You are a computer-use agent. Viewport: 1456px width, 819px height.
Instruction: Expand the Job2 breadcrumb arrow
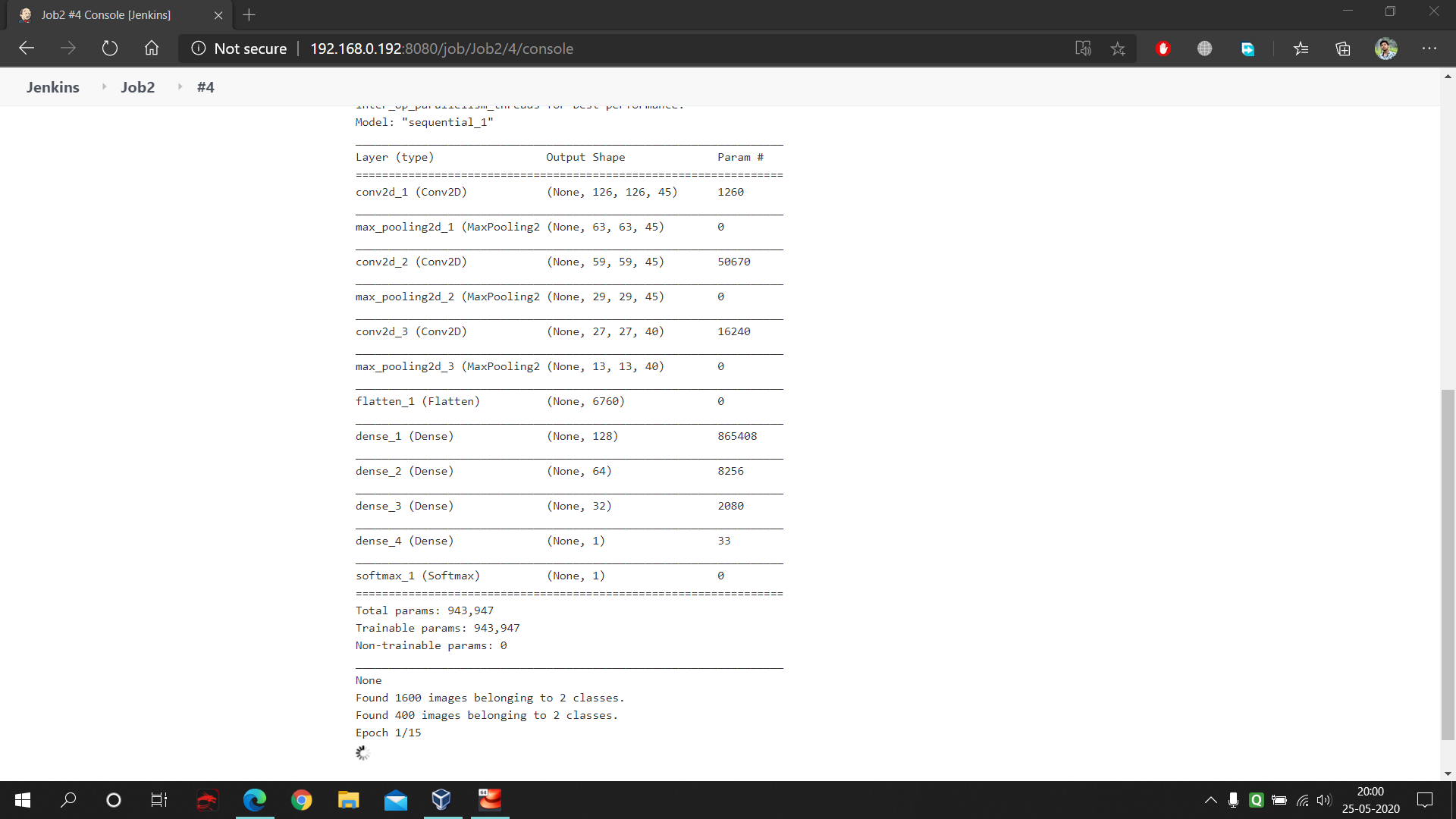(180, 86)
